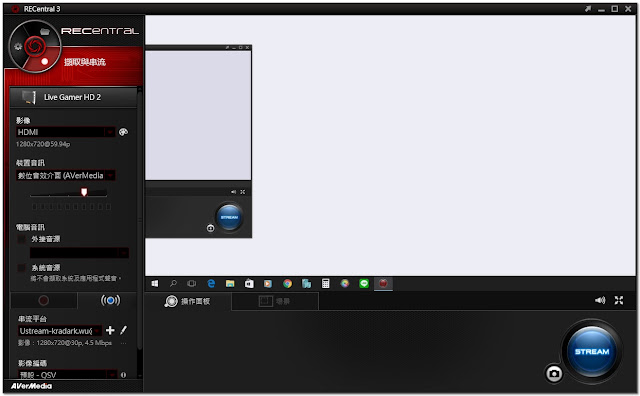Click Calculator icon in the captured taskbar
The width and height of the screenshot is (640, 396).
pyautogui.click(x=325, y=283)
